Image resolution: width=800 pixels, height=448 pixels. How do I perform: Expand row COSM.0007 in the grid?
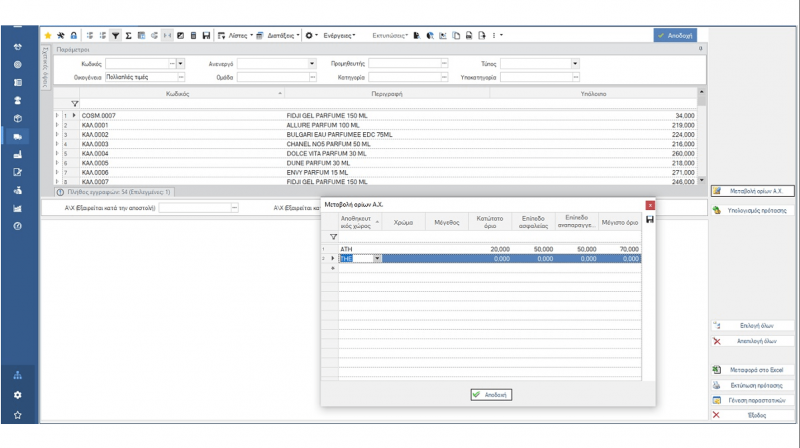(x=57, y=116)
